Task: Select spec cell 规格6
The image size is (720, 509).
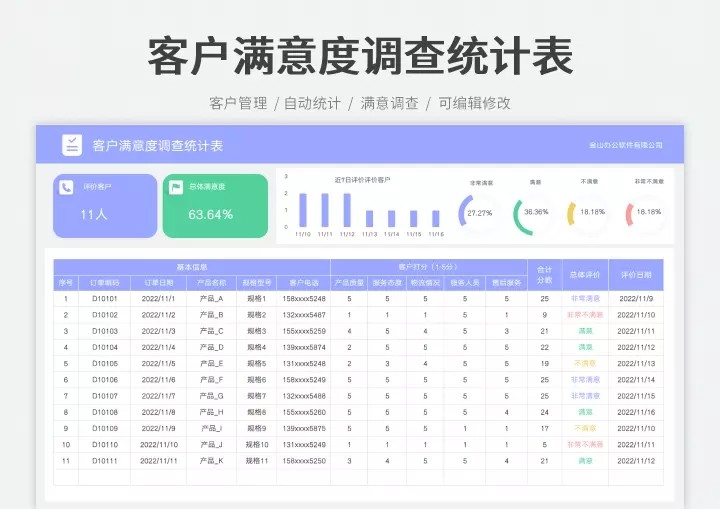Action: pyautogui.click(x=257, y=379)
